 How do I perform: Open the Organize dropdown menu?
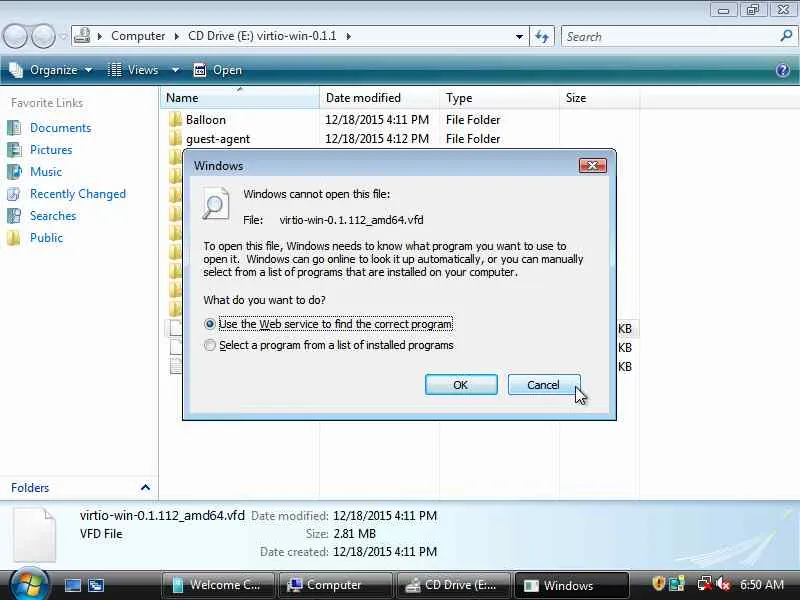51,70
